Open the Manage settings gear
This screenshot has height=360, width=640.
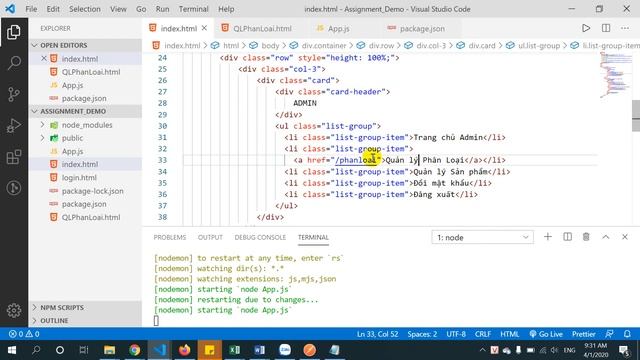coord(14,310)
